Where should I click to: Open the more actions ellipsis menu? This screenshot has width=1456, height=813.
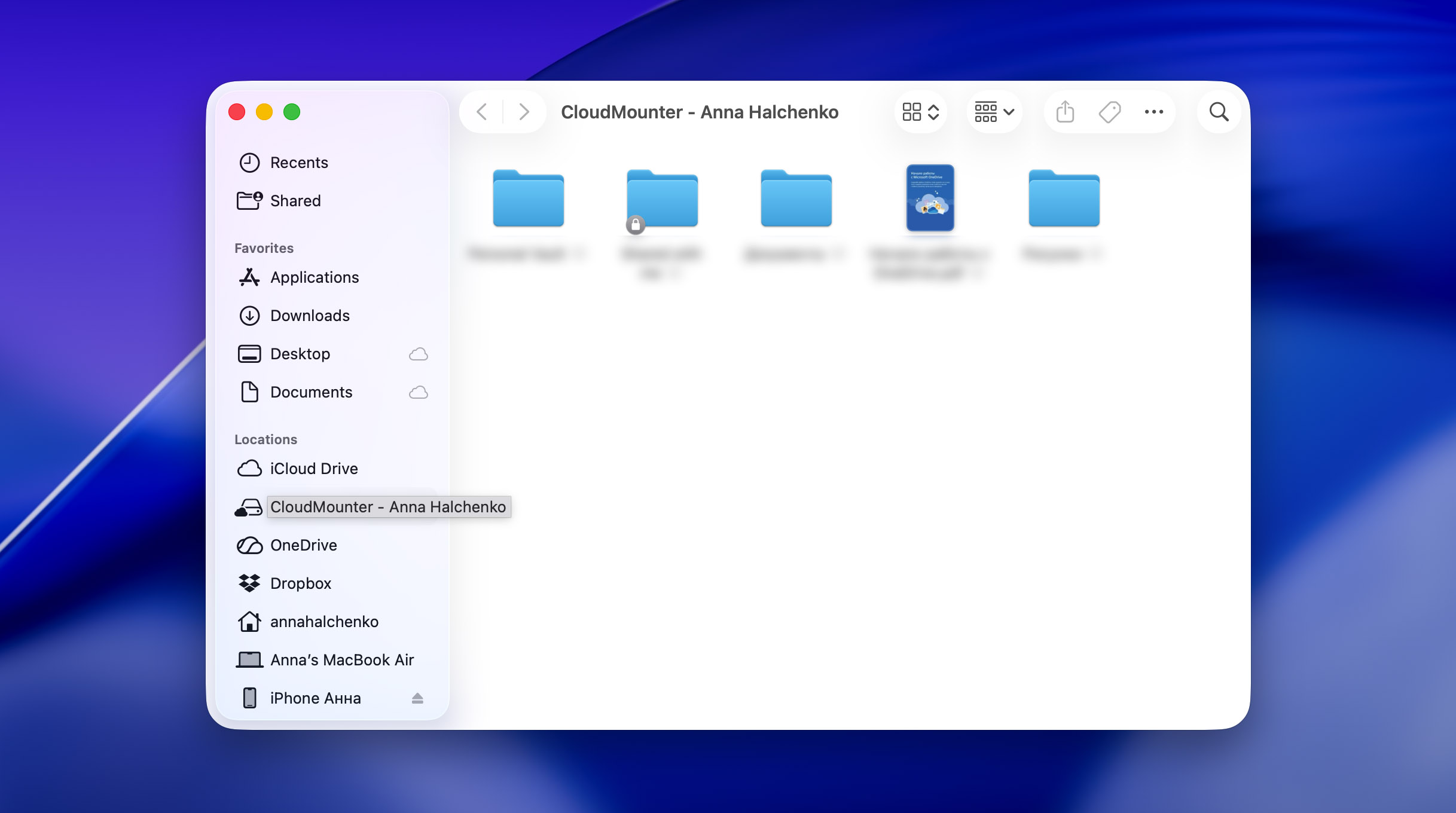1153,111
